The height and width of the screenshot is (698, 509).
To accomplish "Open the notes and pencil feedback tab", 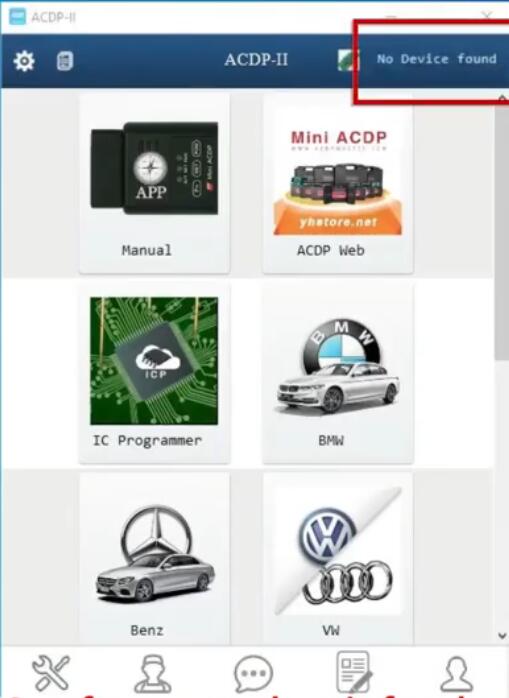I will click(354, 672).
